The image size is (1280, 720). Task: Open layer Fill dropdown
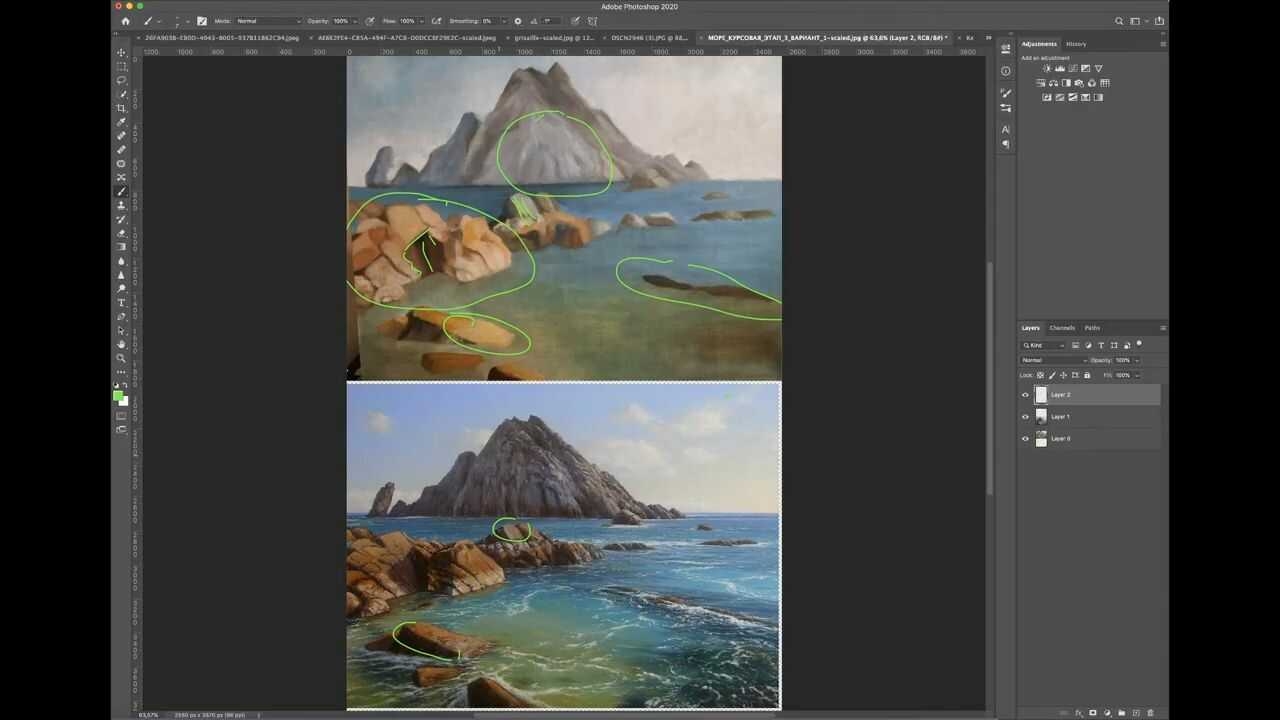tap(1136, 375)
